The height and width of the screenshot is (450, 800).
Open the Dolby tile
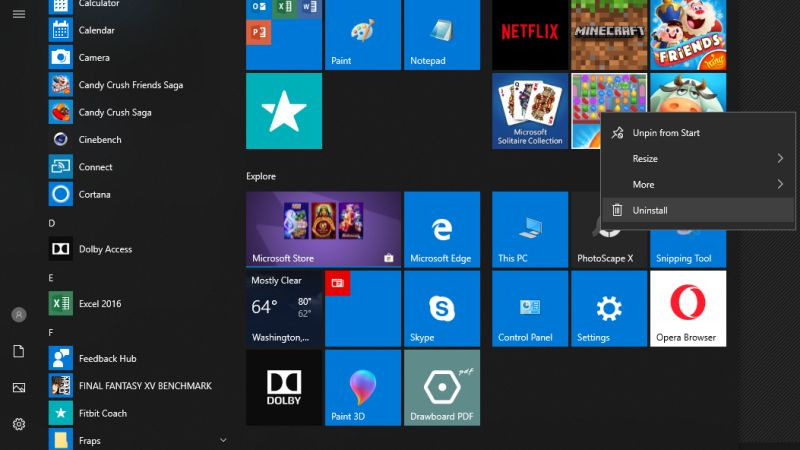(x=284, y=388)
